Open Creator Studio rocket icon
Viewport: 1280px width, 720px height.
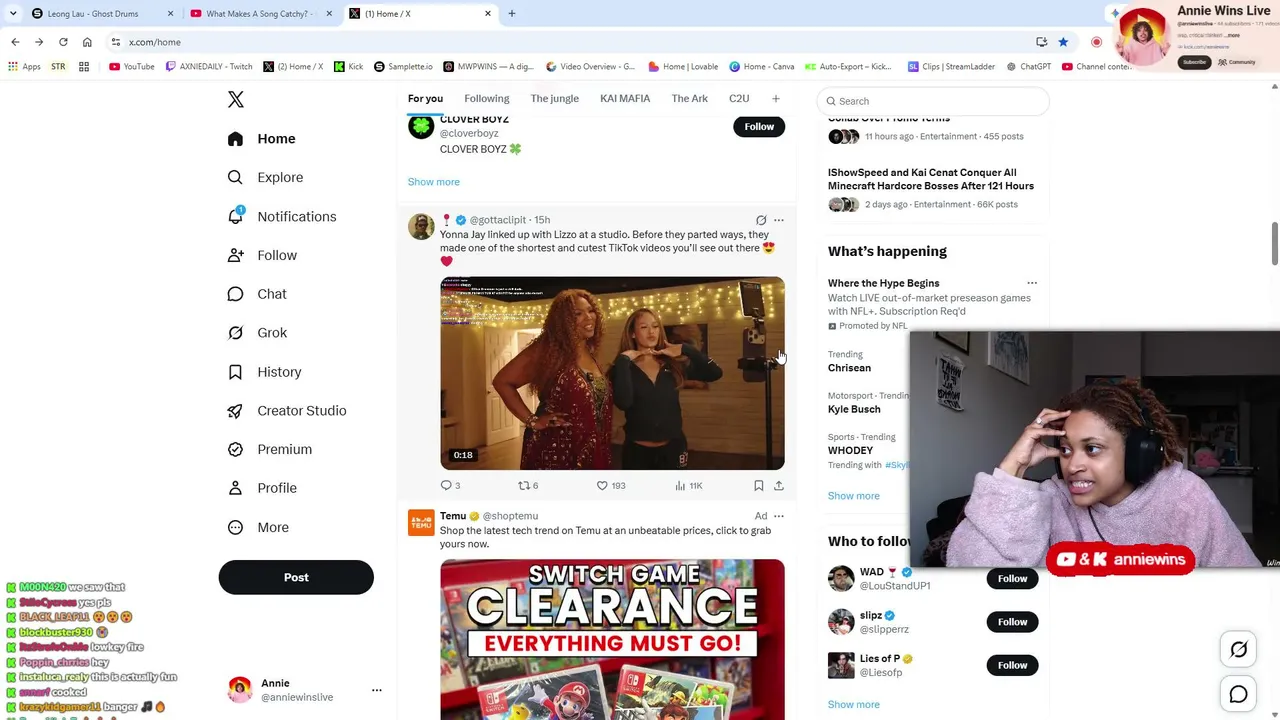point(235,411)
